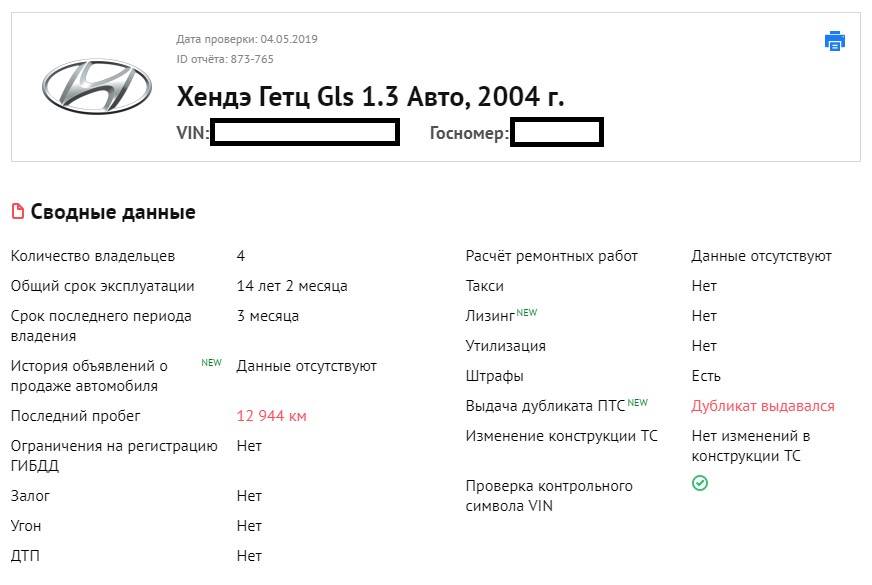Screen dimensions: 872x585
Task: Click the Сводные данные section heading
Action: 113,212
